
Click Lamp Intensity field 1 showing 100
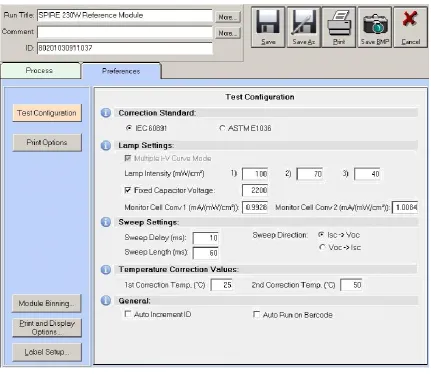tap(255, 174)
